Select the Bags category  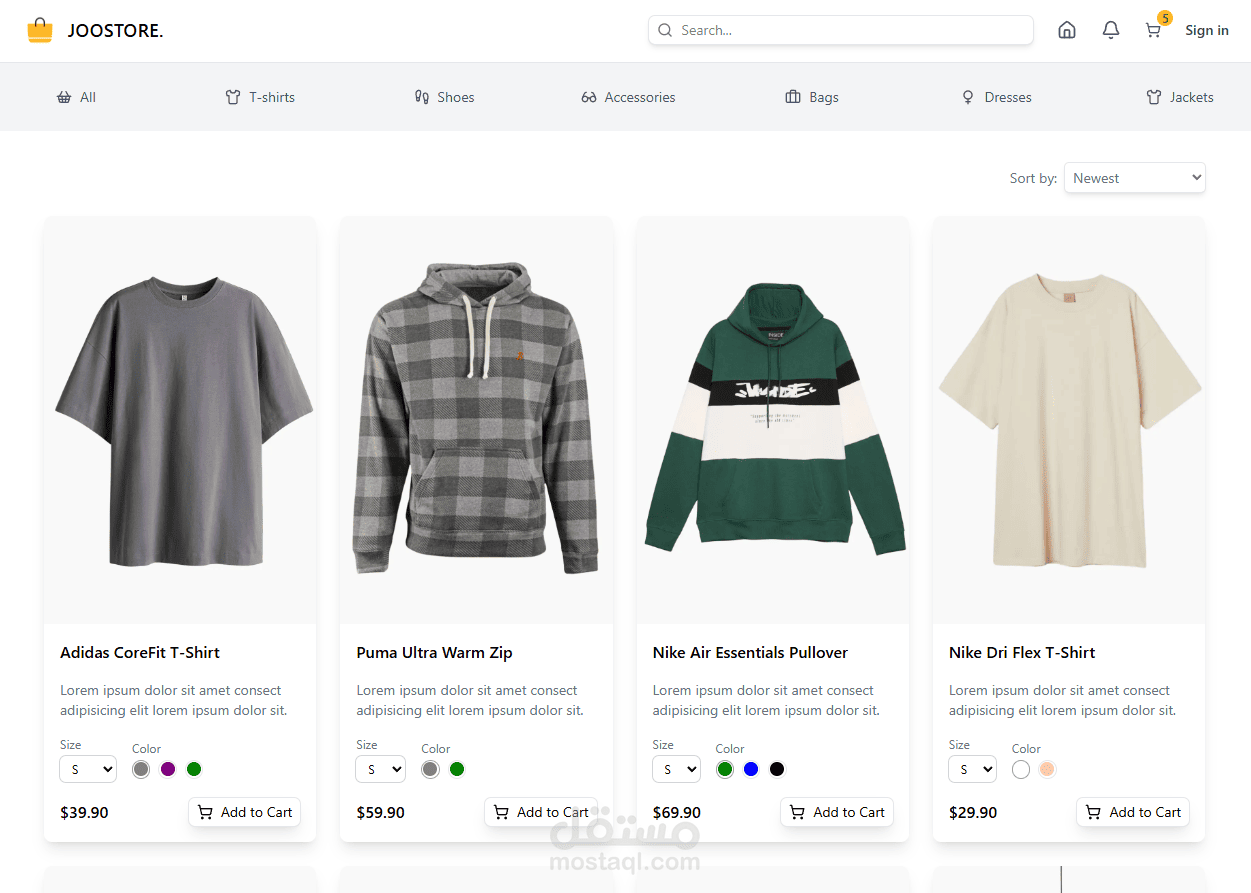click(x=812, y=97)
